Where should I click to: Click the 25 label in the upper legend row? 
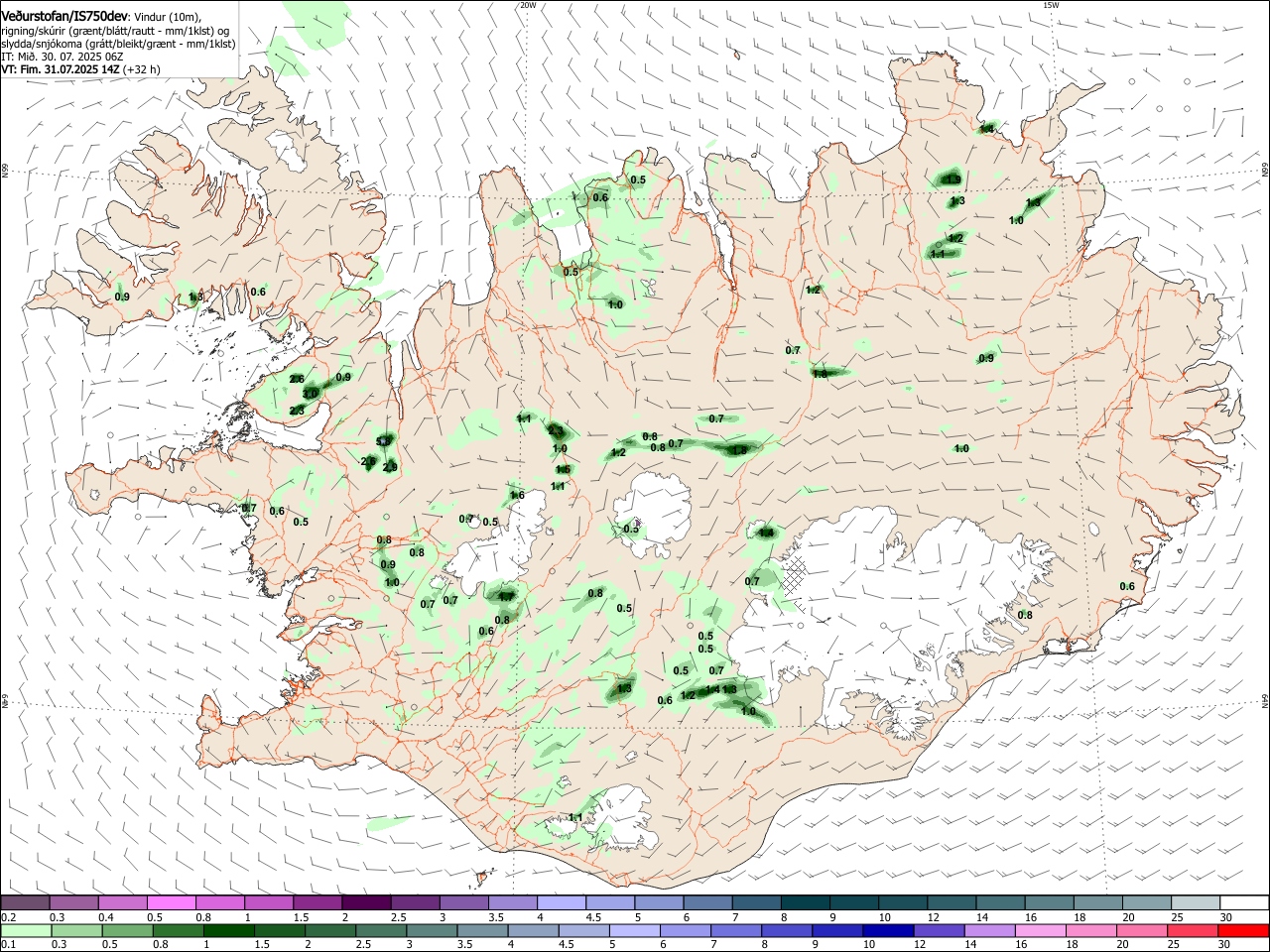point(1177,917)
